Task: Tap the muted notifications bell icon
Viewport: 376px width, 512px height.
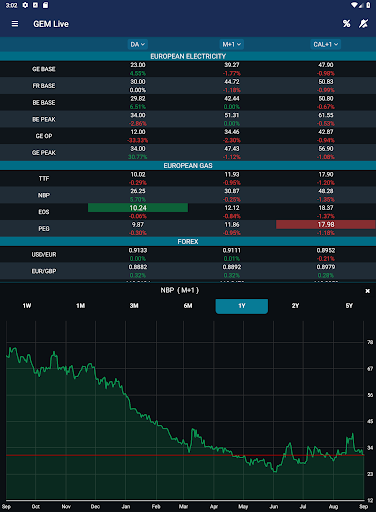Action: pyautogui.click(x=363, y=24)
